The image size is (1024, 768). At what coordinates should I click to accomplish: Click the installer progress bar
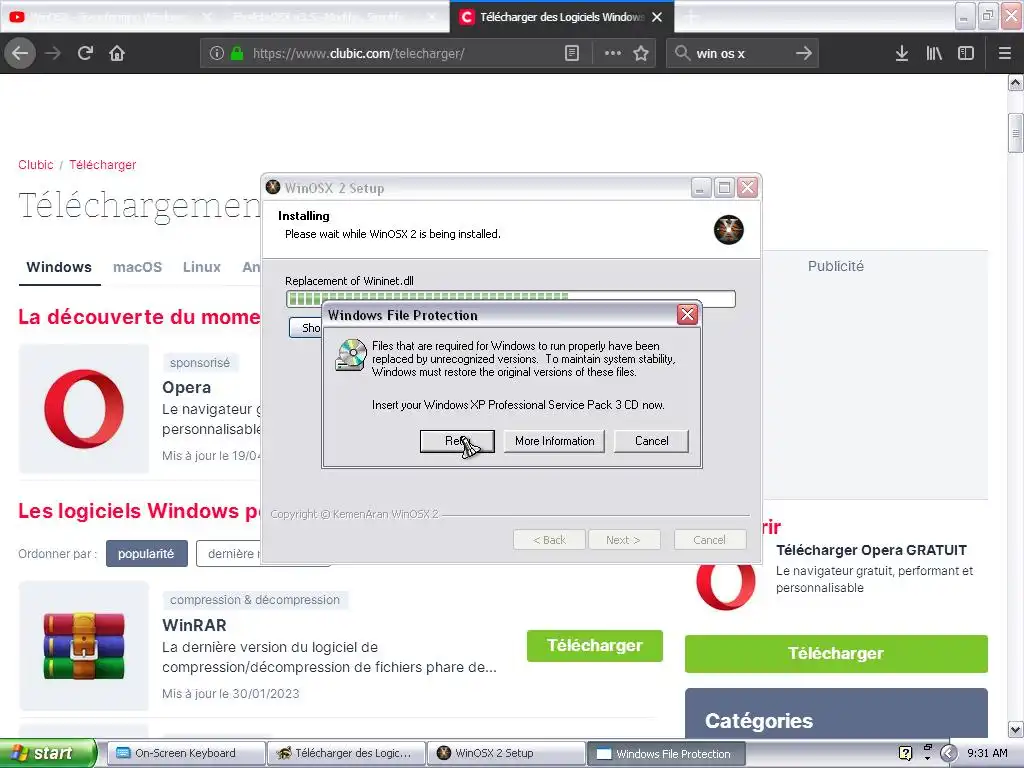point(511,299)
